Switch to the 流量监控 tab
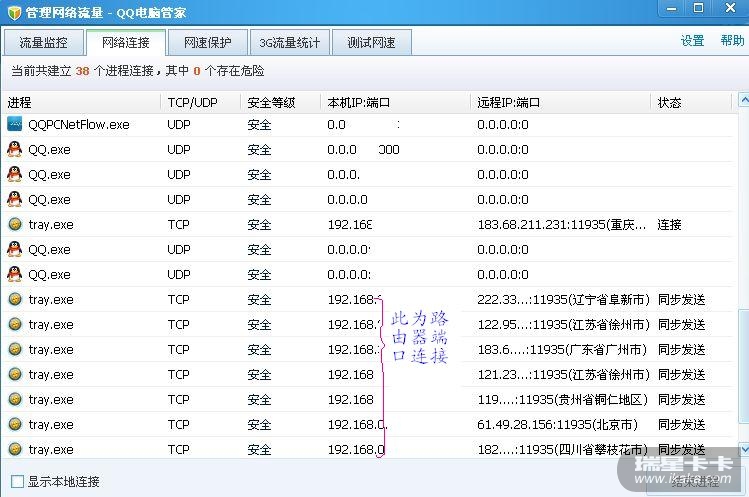Viewport: 749px width, 497px height. click(x=43, y=43)
